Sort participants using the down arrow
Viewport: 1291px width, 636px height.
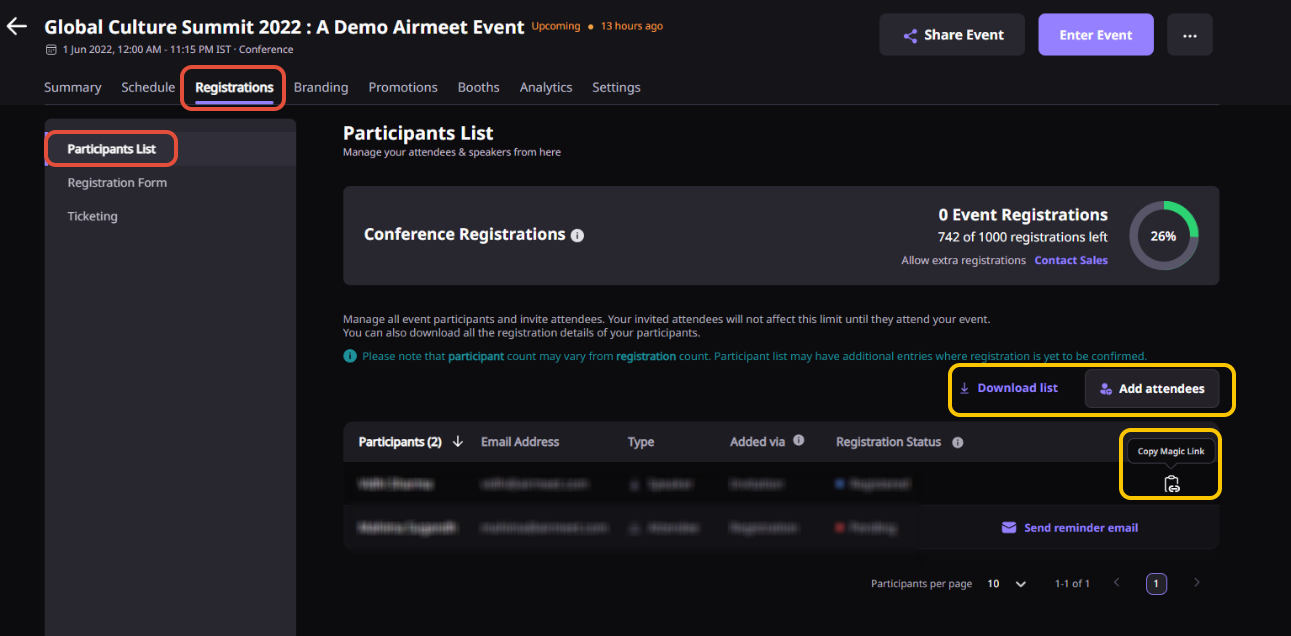[x=458, y=441]
